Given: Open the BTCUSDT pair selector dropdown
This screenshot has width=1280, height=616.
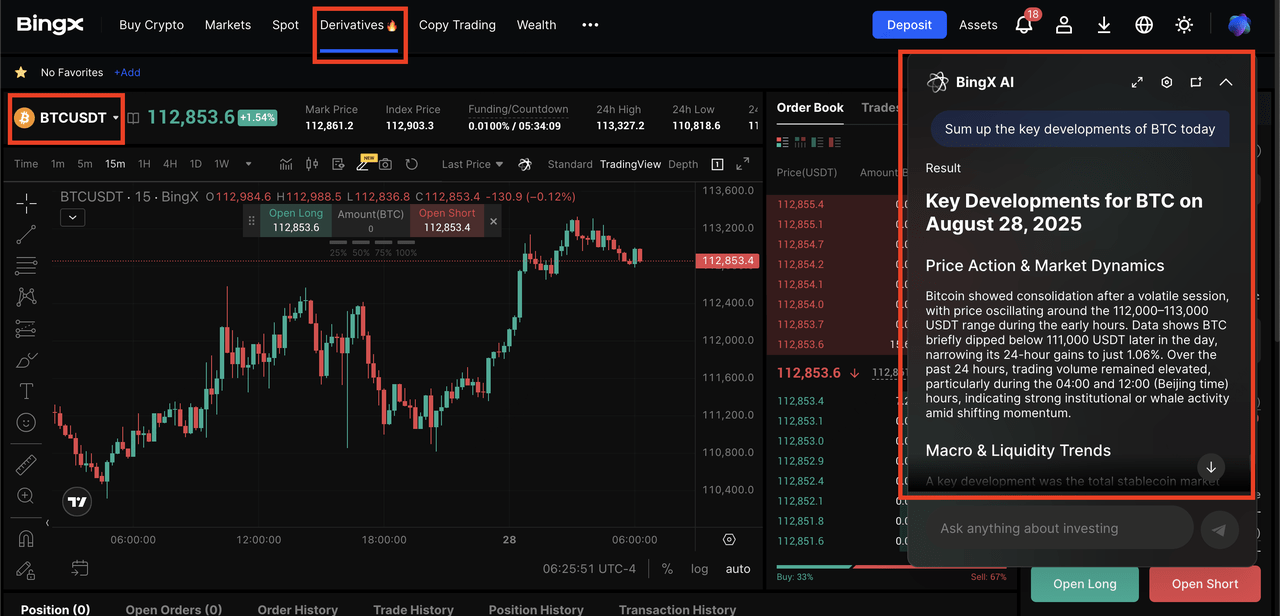Looking at the screenshot, I should pyautogui.click(x=66, y=118).
